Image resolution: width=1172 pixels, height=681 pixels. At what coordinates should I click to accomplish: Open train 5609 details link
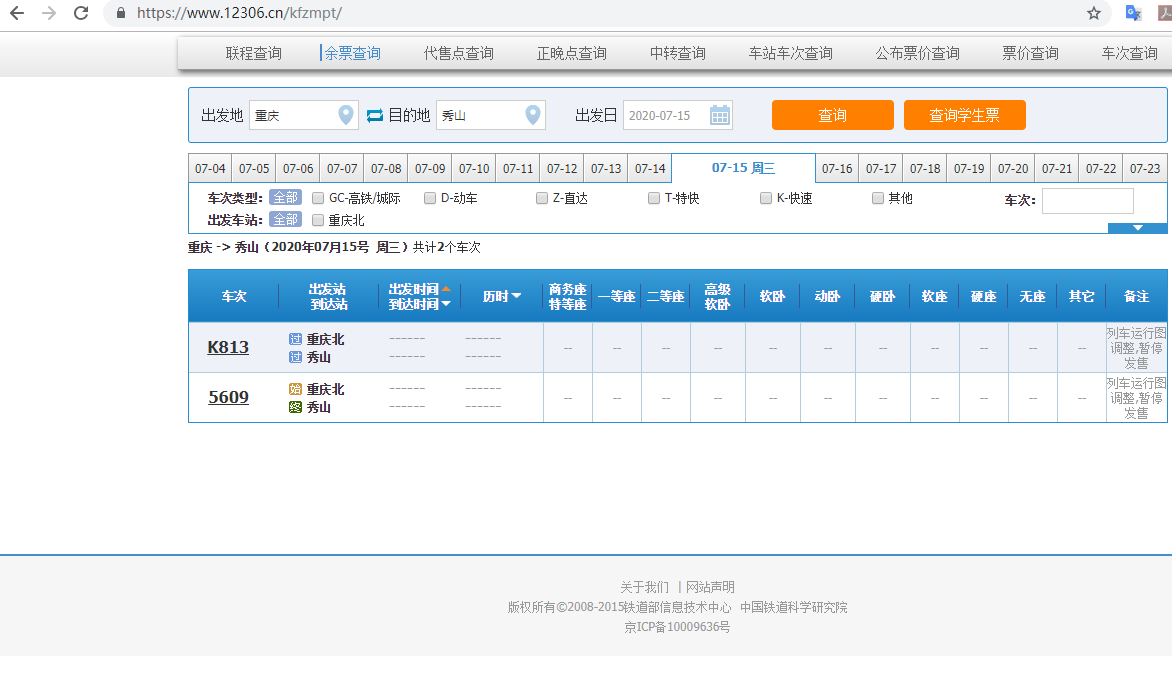pos(228,397)
